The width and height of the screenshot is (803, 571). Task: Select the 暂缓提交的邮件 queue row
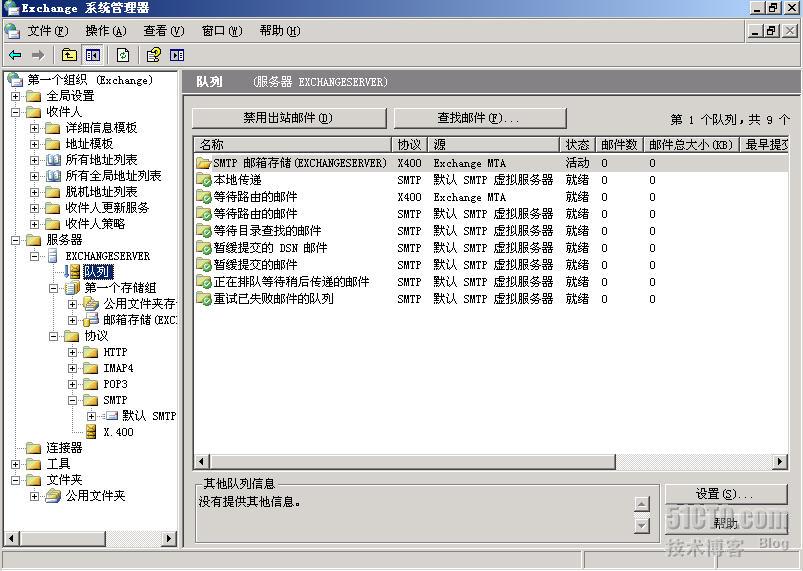491,265
